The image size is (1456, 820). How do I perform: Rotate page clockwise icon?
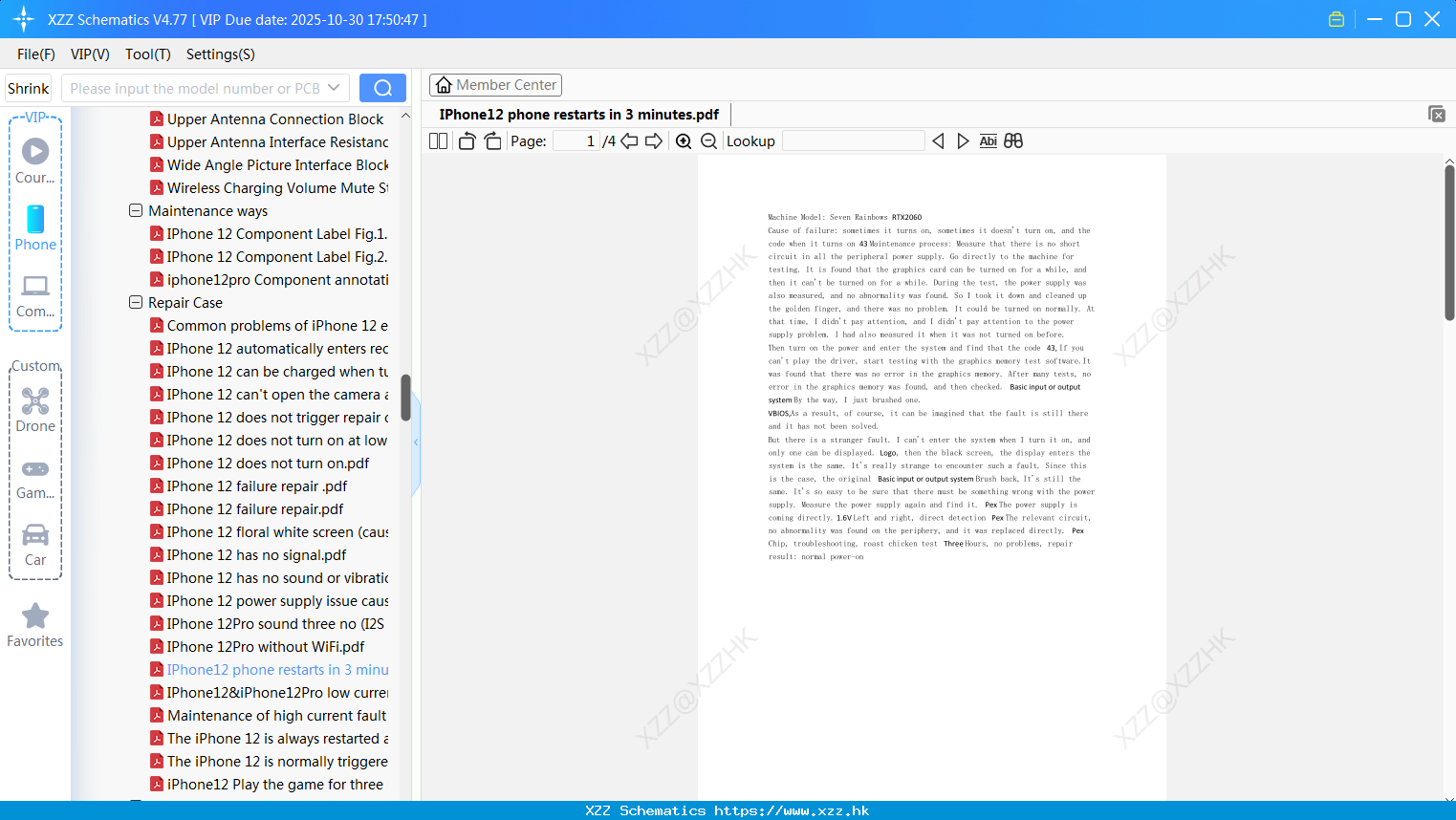(492, 140)
